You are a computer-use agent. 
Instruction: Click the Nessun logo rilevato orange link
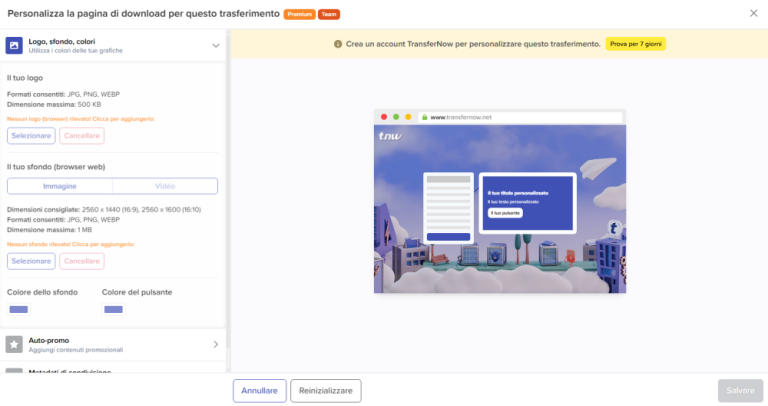coord(81,119)
